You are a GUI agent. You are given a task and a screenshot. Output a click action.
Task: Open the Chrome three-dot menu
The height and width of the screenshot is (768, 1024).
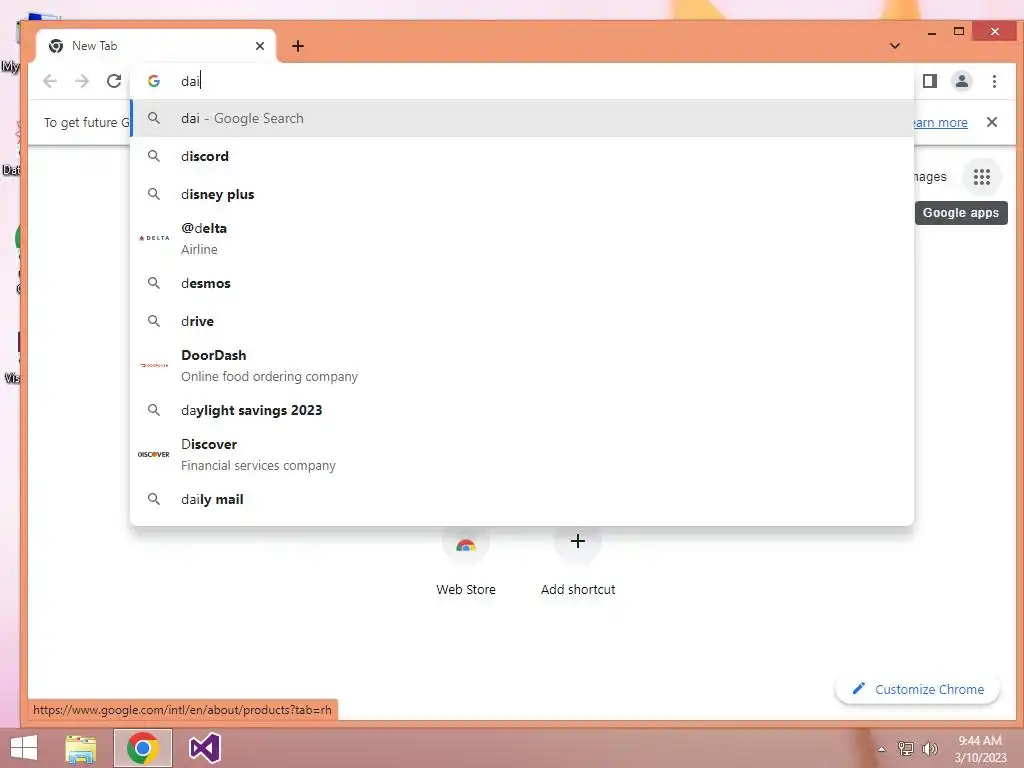(994, 81)
